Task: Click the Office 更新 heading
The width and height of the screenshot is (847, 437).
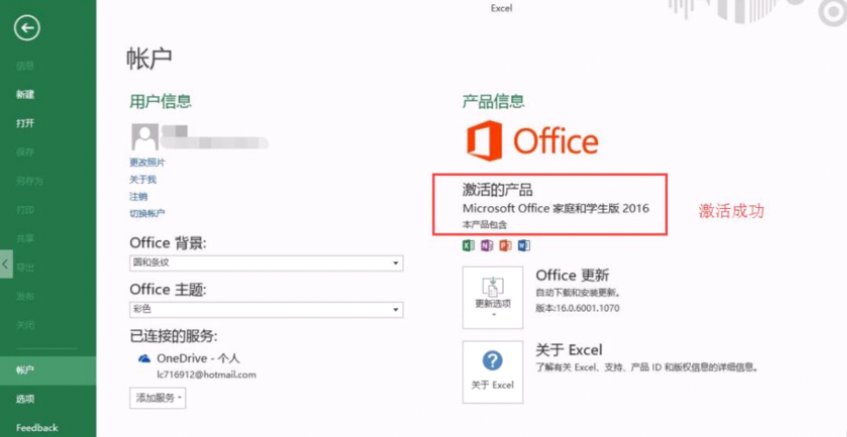Action: [572, 275]
